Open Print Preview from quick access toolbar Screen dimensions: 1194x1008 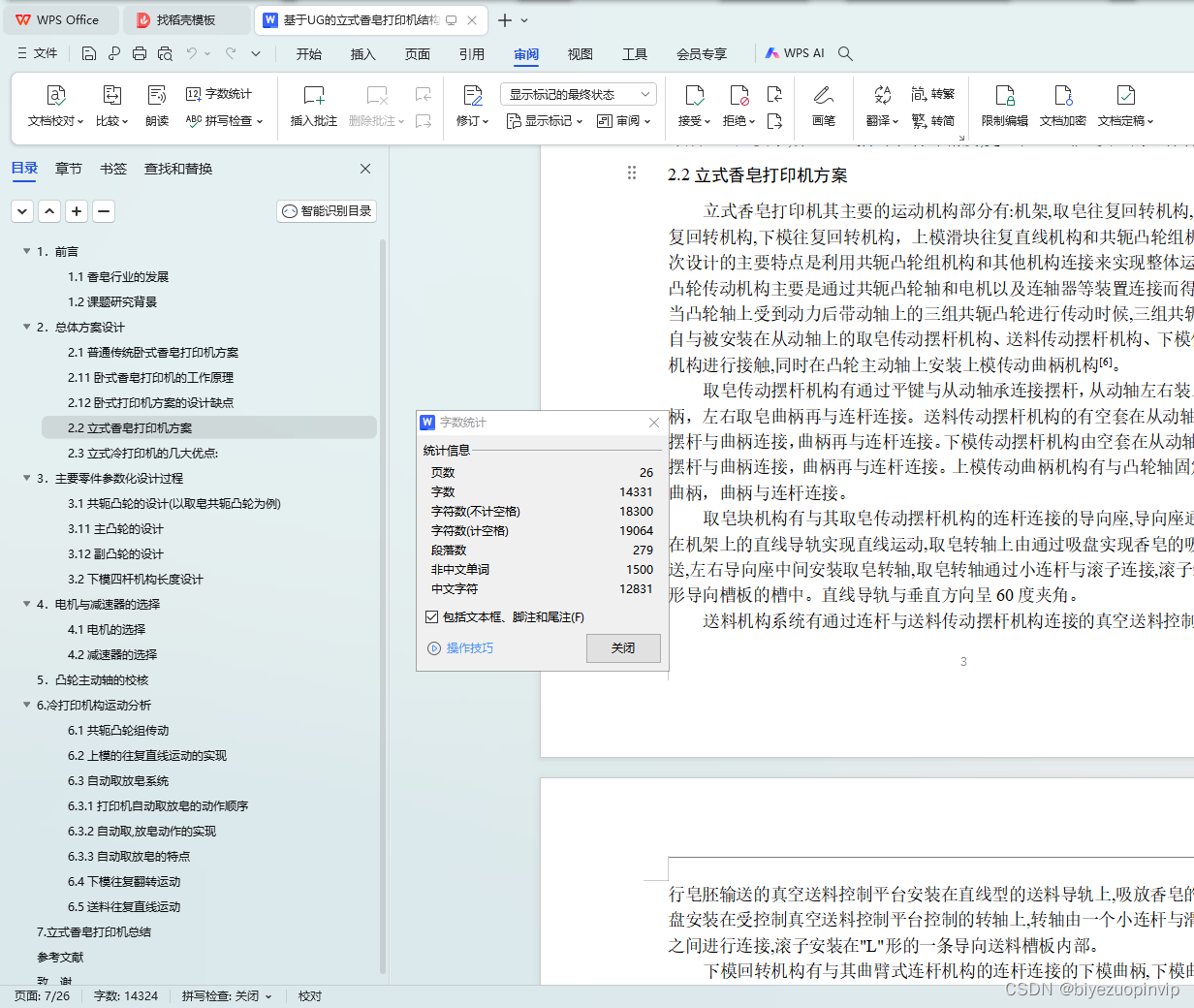(x=165, y=53)
